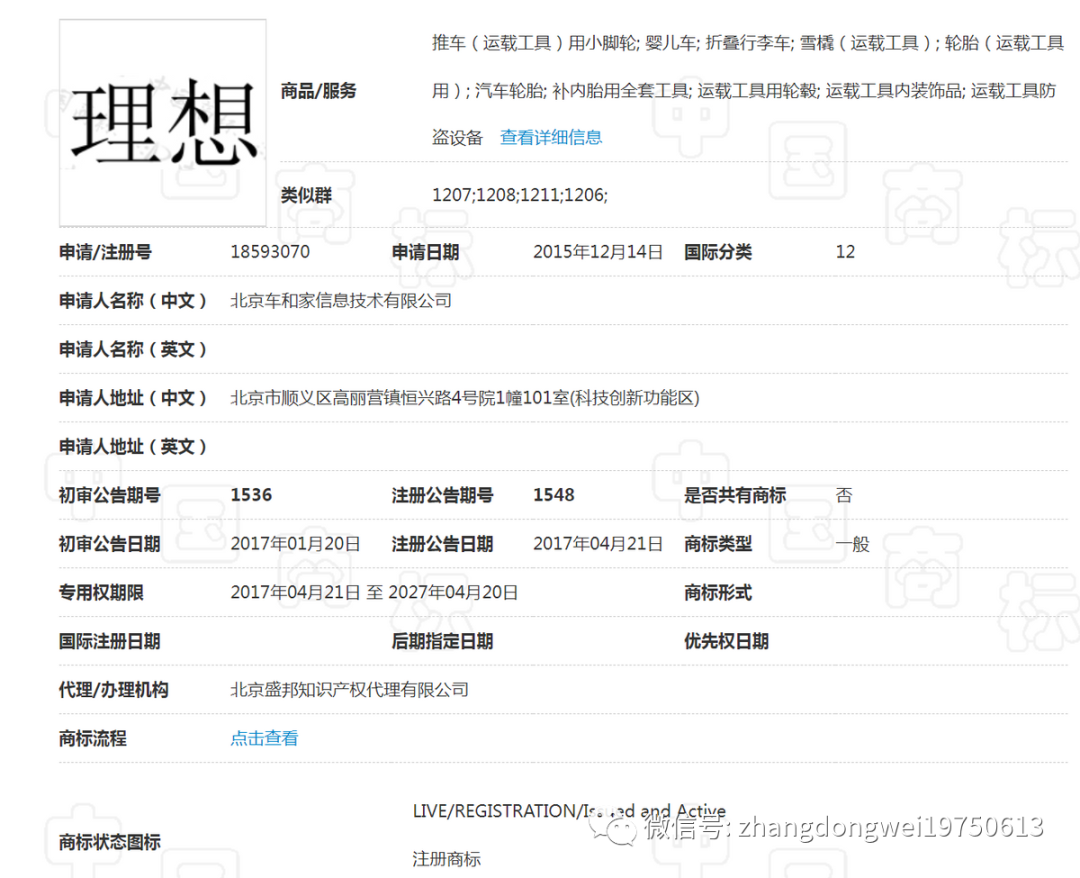Select the 一般 trademark type value

click(x=853, y=544)
